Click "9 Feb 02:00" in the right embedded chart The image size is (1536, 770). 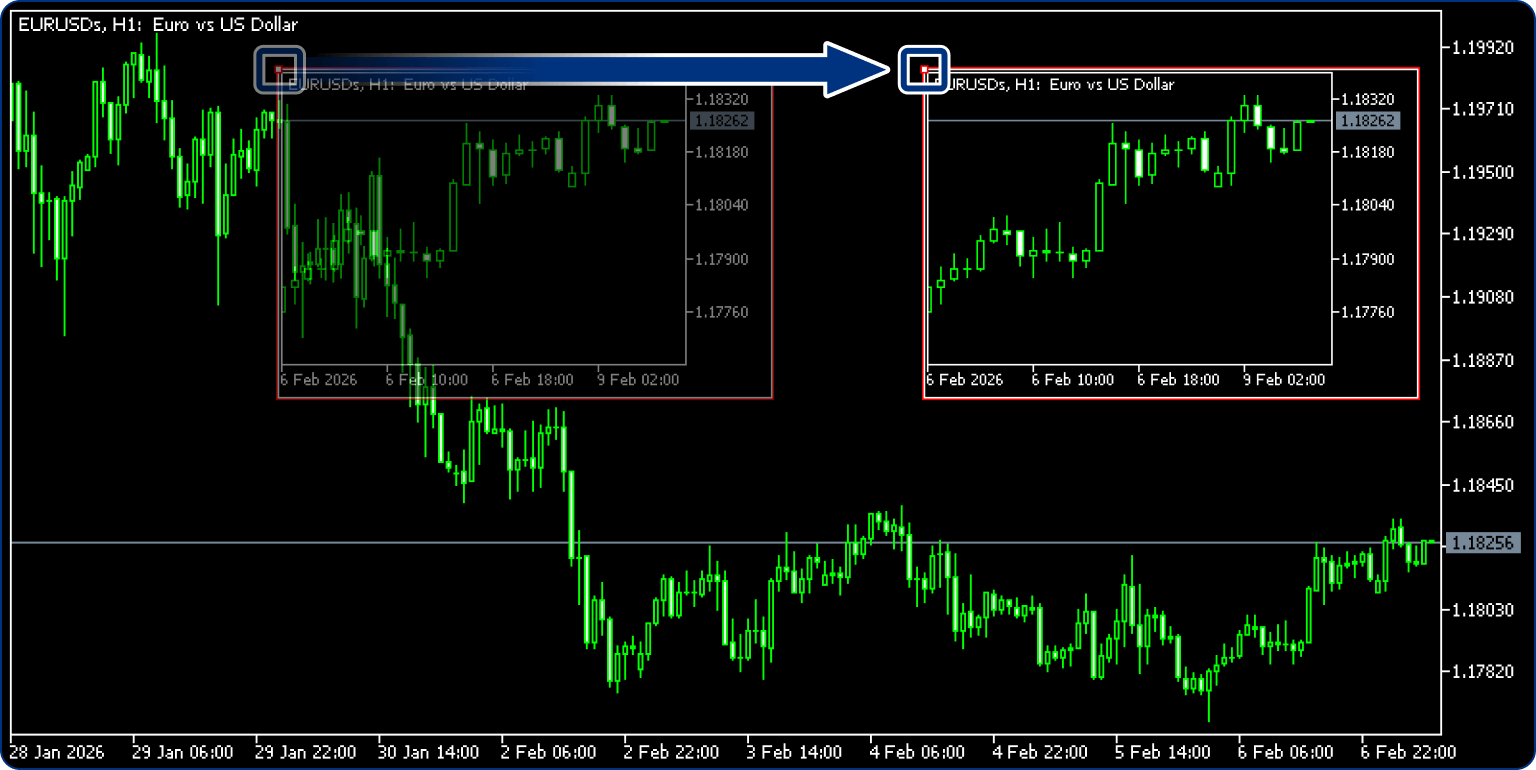click(x=1284, y=380)
